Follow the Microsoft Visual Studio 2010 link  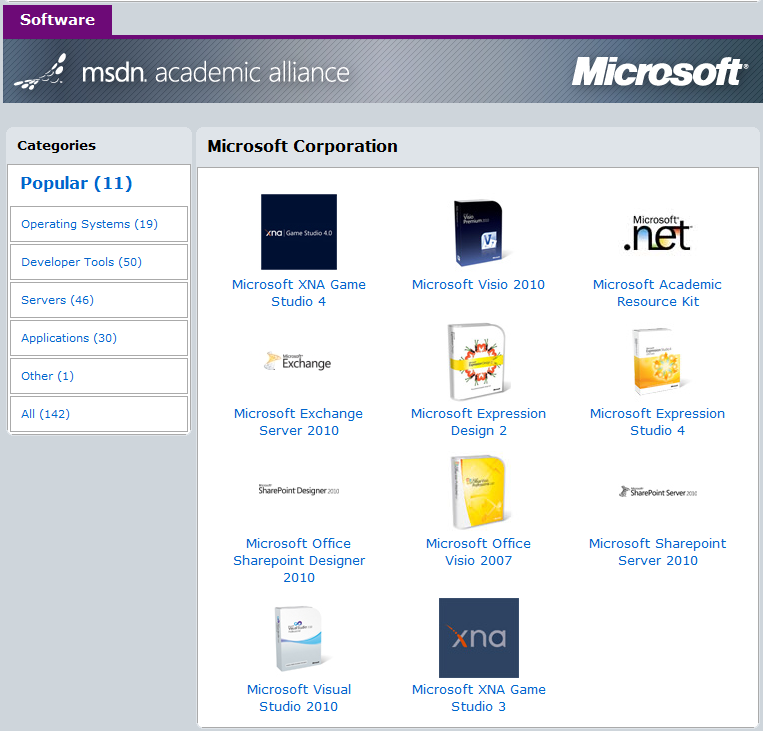[299, 698]
